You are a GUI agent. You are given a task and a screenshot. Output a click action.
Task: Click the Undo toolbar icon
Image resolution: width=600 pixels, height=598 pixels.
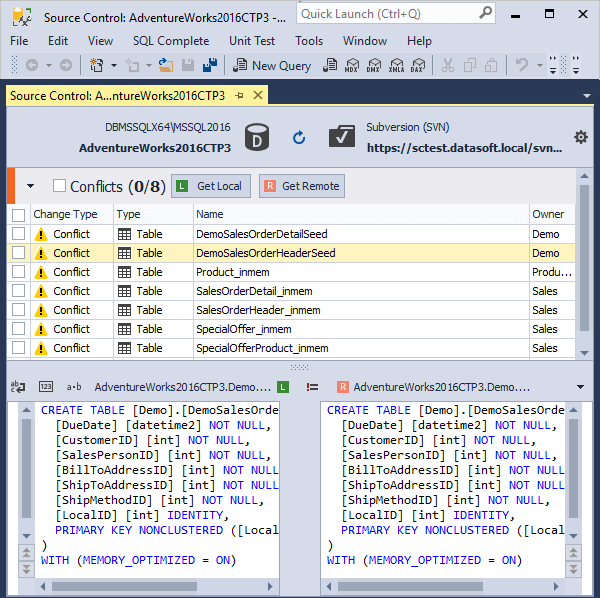522,65
